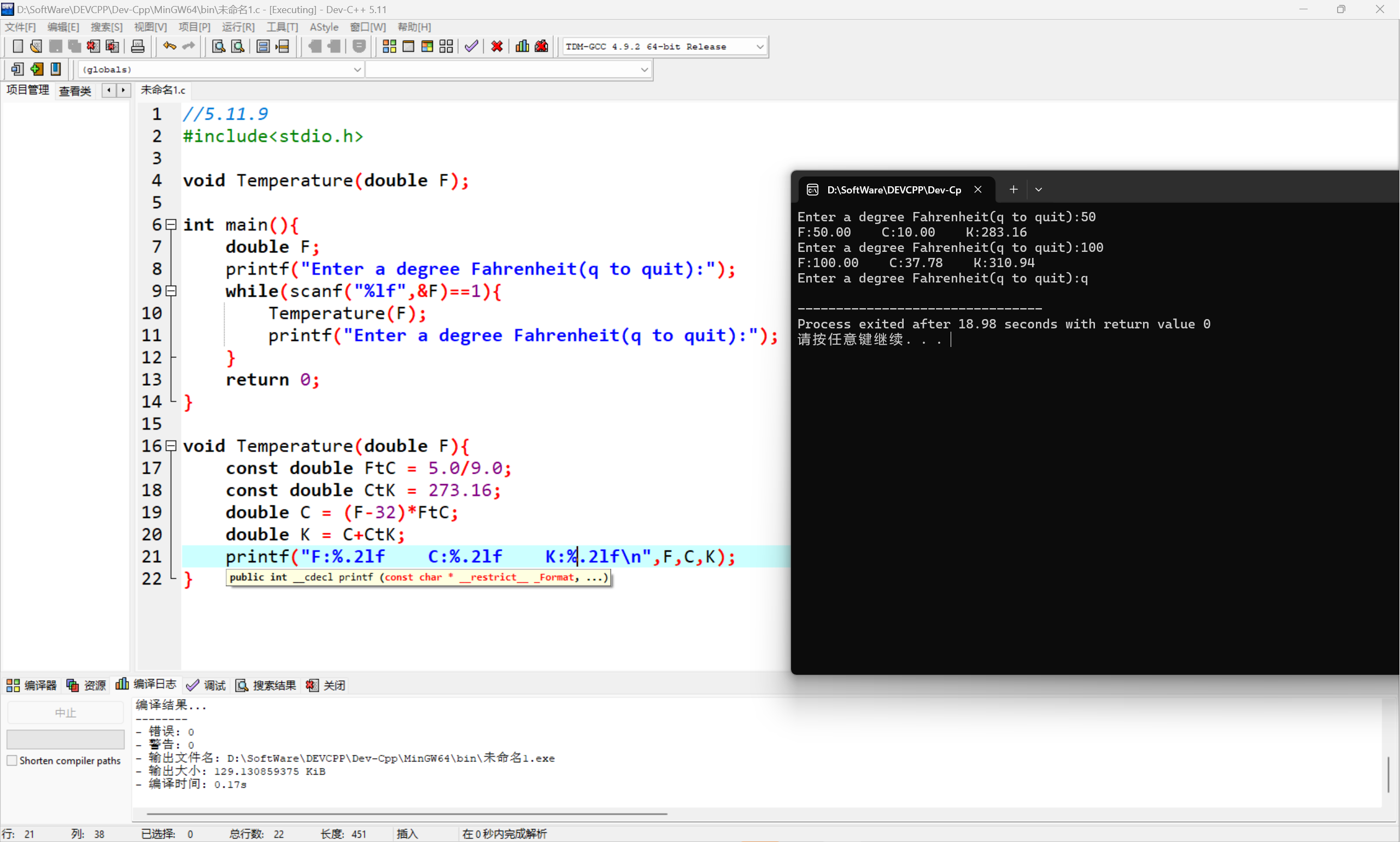
Task: Click the red X stop execution icon
Action: [497, 46]
